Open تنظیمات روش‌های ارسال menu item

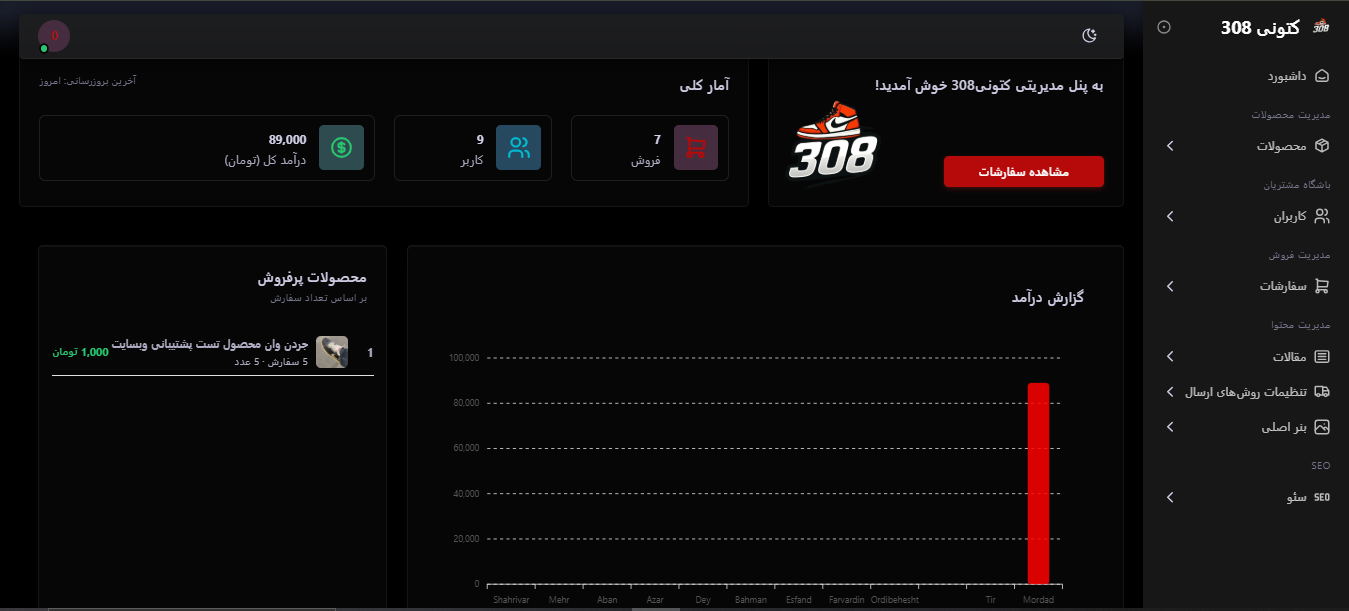pos(1246,392)
